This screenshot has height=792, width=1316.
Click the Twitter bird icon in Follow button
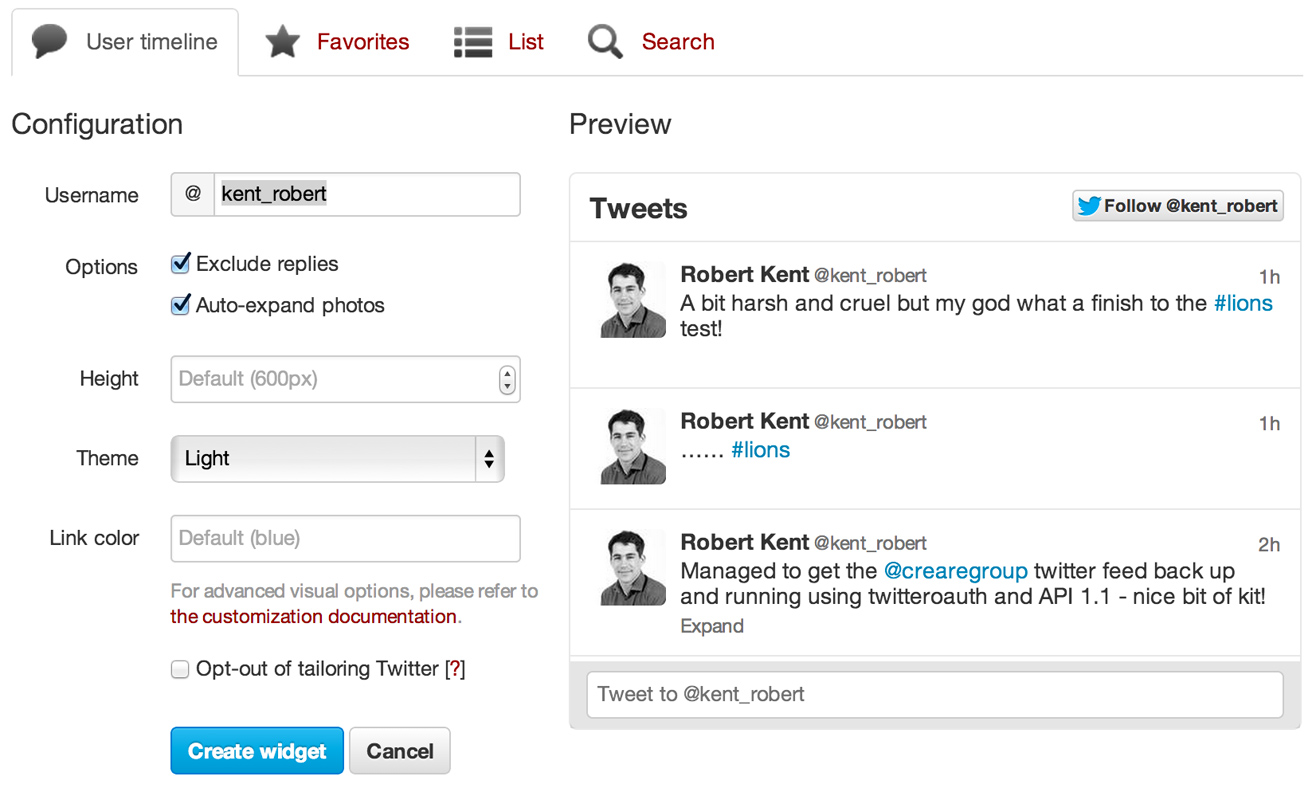tap(1089, 206)
